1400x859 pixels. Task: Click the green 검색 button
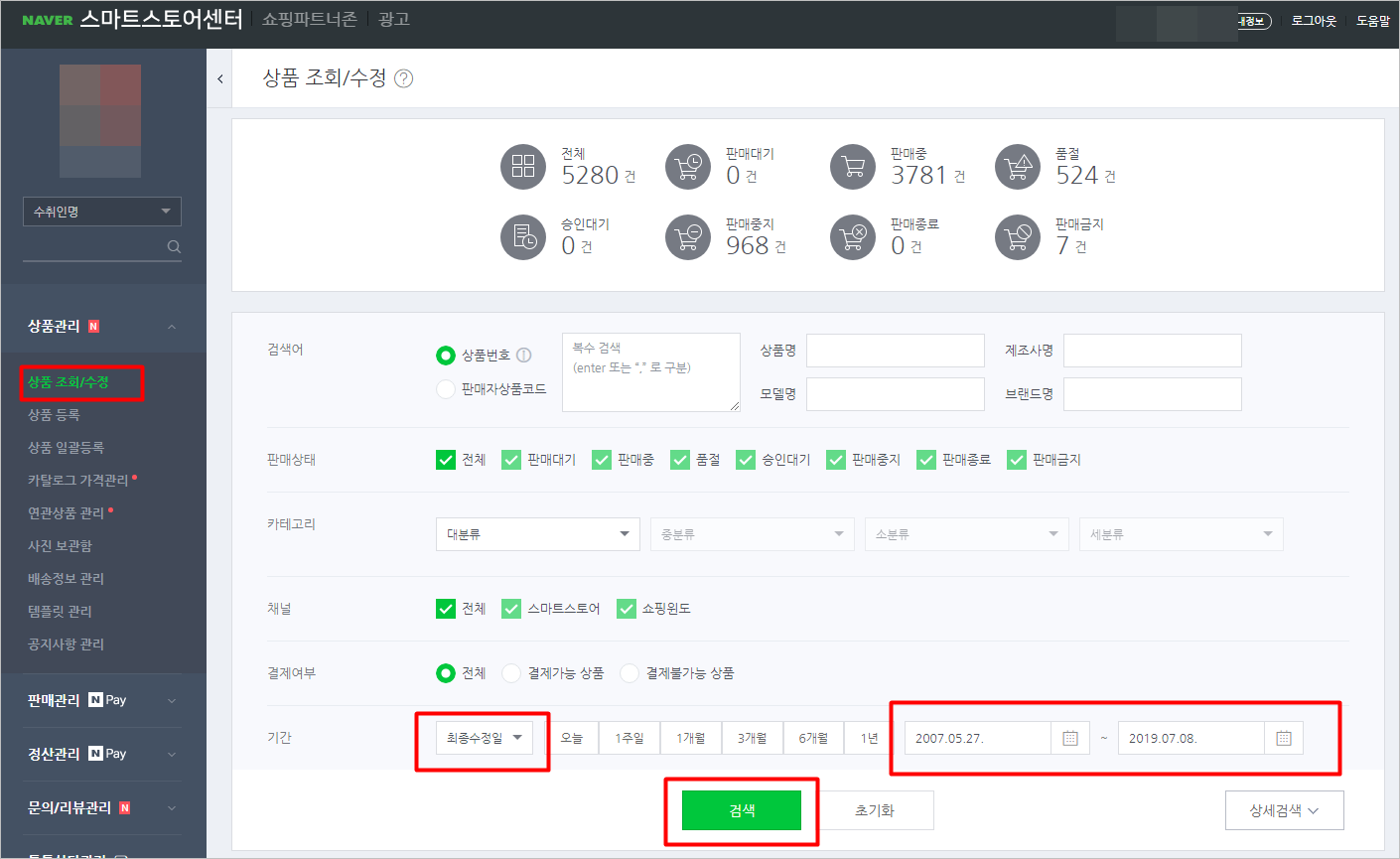pyautogui.click(x=742, y=810)
